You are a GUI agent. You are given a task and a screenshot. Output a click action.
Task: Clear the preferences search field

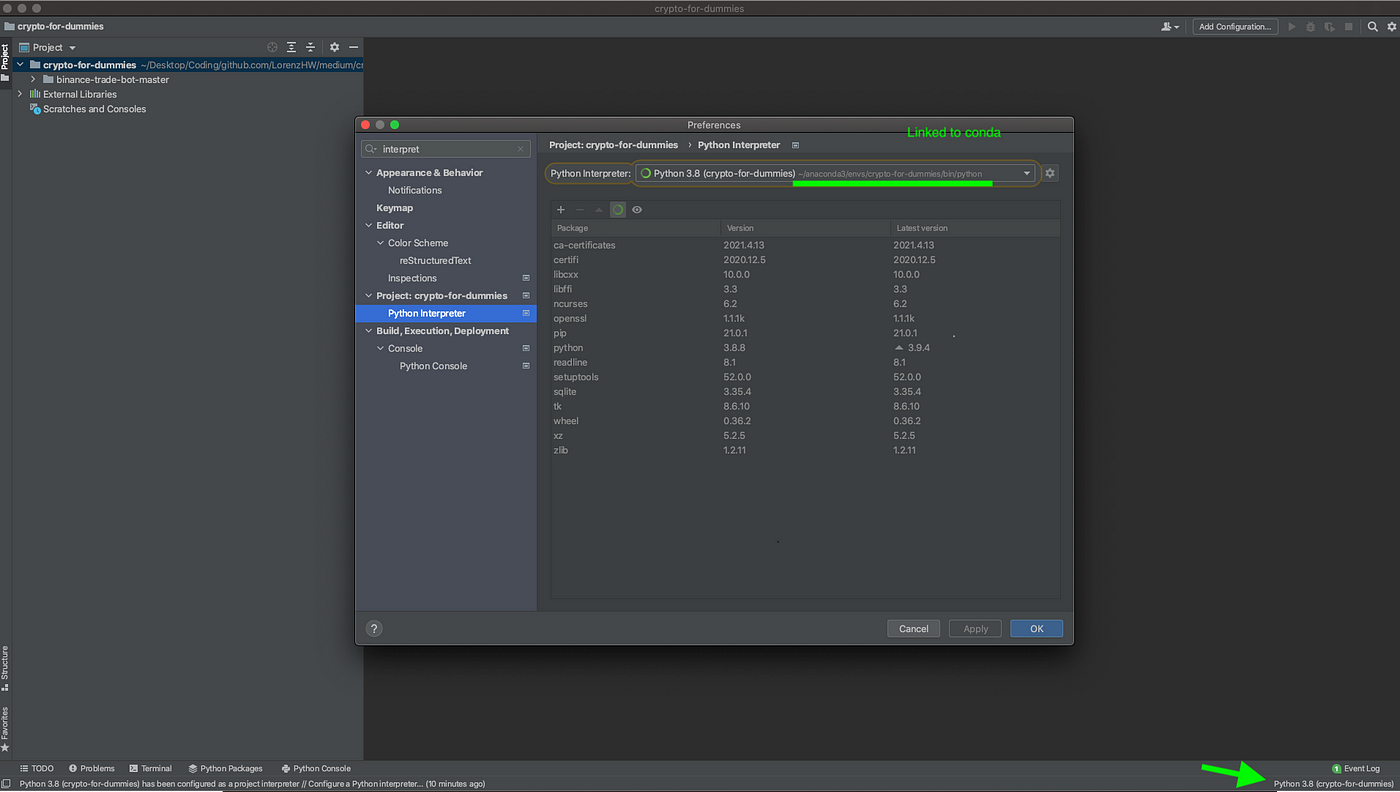point(521,149)
